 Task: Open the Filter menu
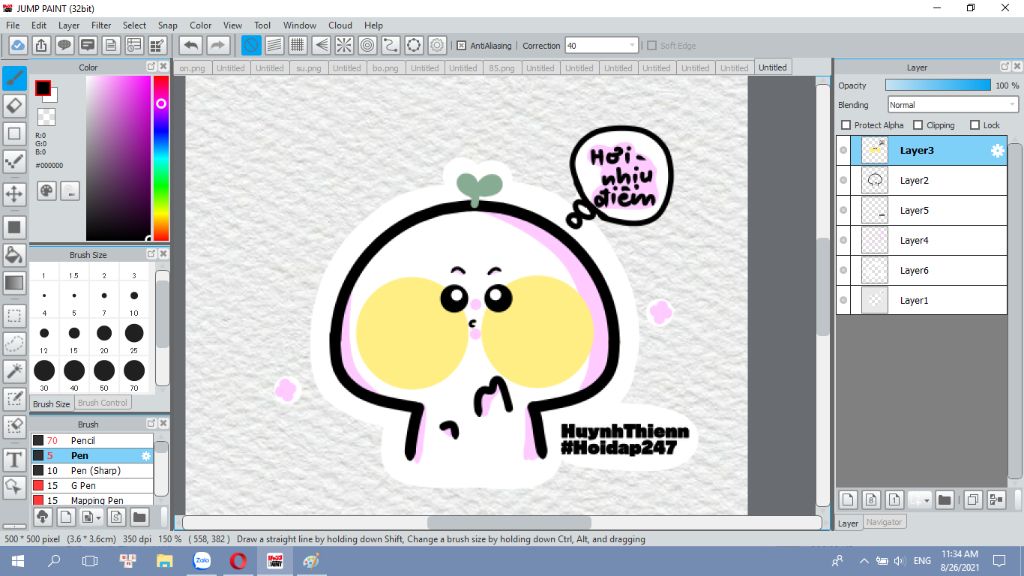tap(101, 25)
